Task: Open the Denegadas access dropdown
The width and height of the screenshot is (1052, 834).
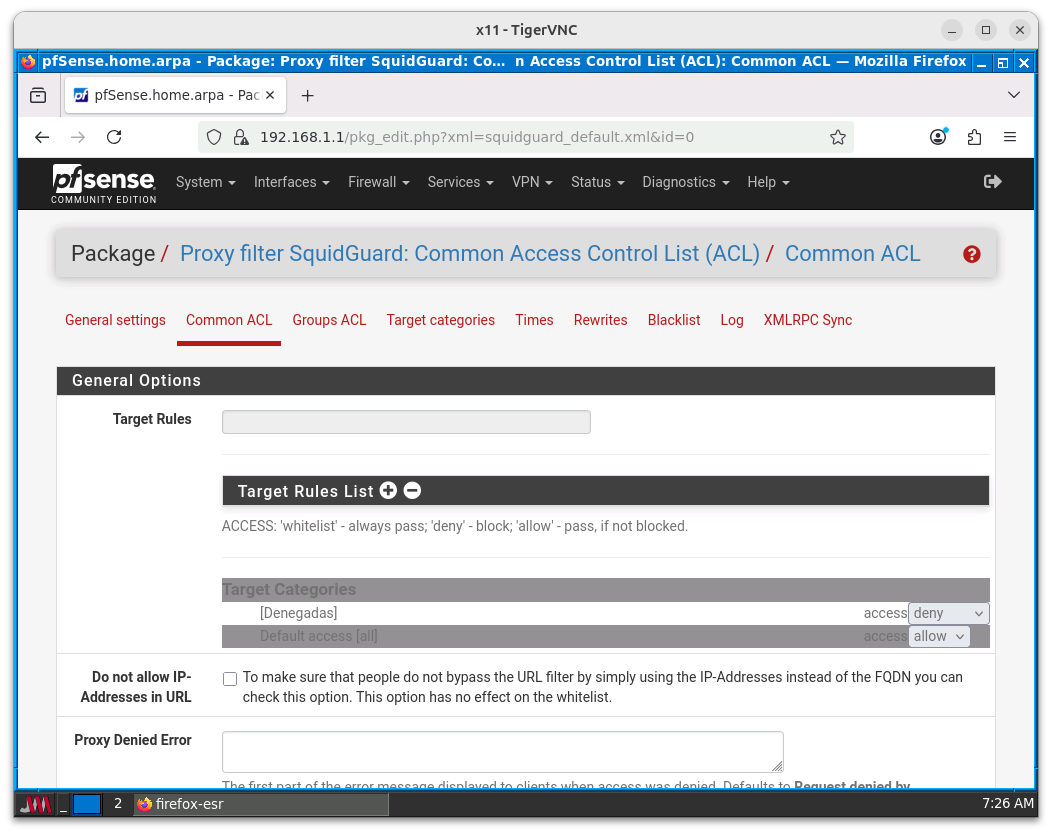Action: (x=948, y=614)
